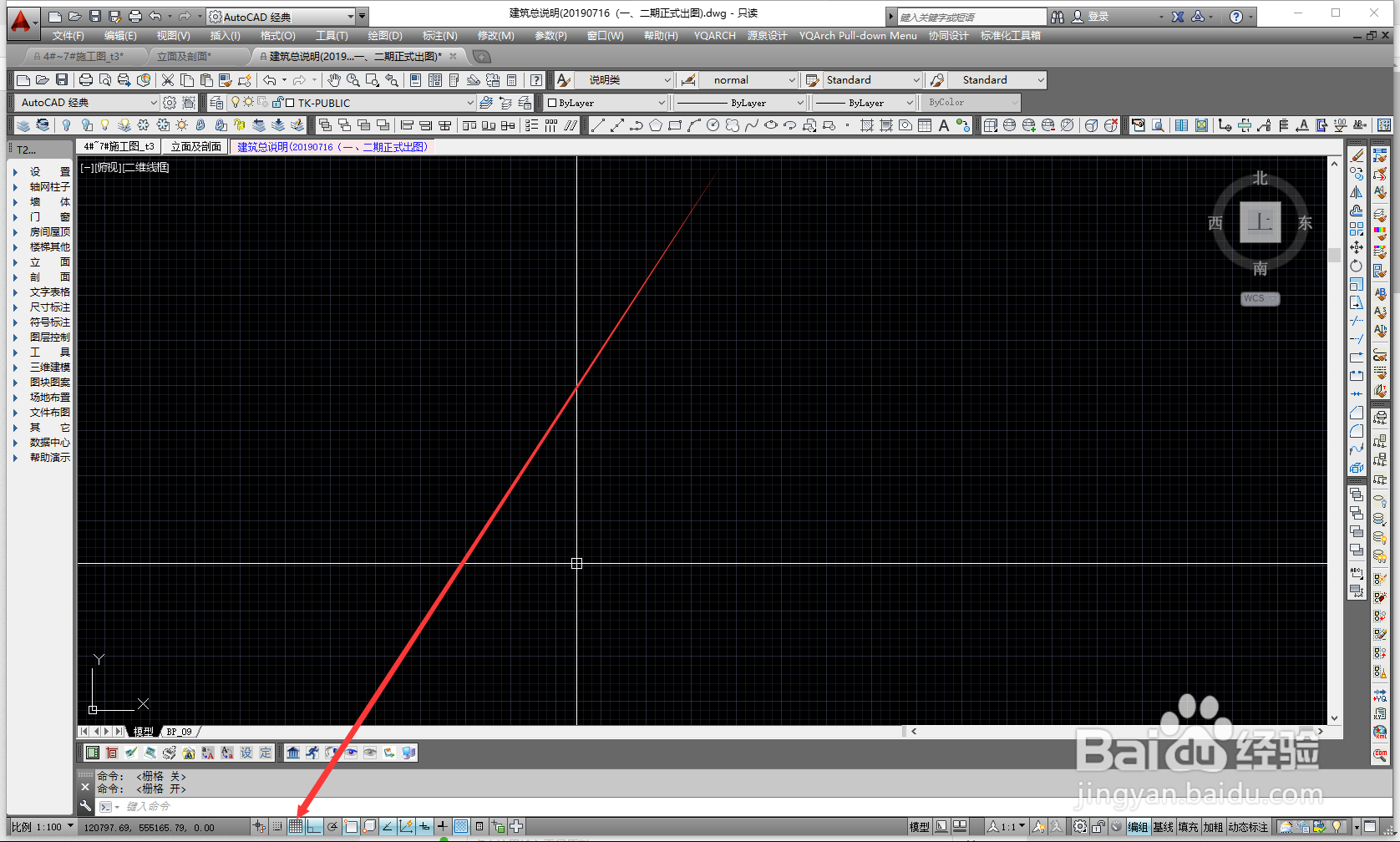Open the ByLayer lineweight control

click(865, 103)
